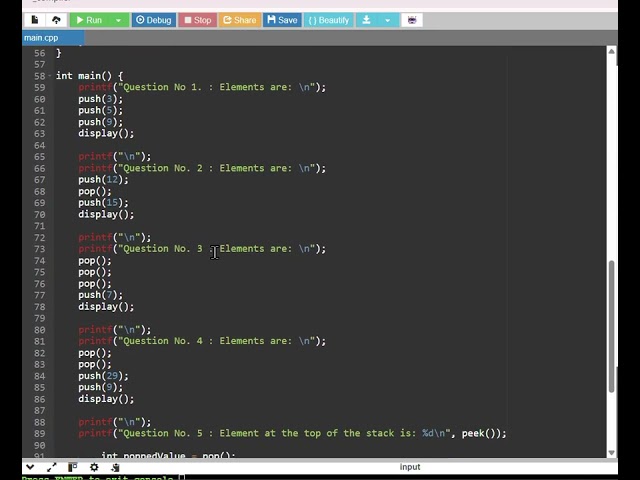Click the push(12); statement

point(103,180)
